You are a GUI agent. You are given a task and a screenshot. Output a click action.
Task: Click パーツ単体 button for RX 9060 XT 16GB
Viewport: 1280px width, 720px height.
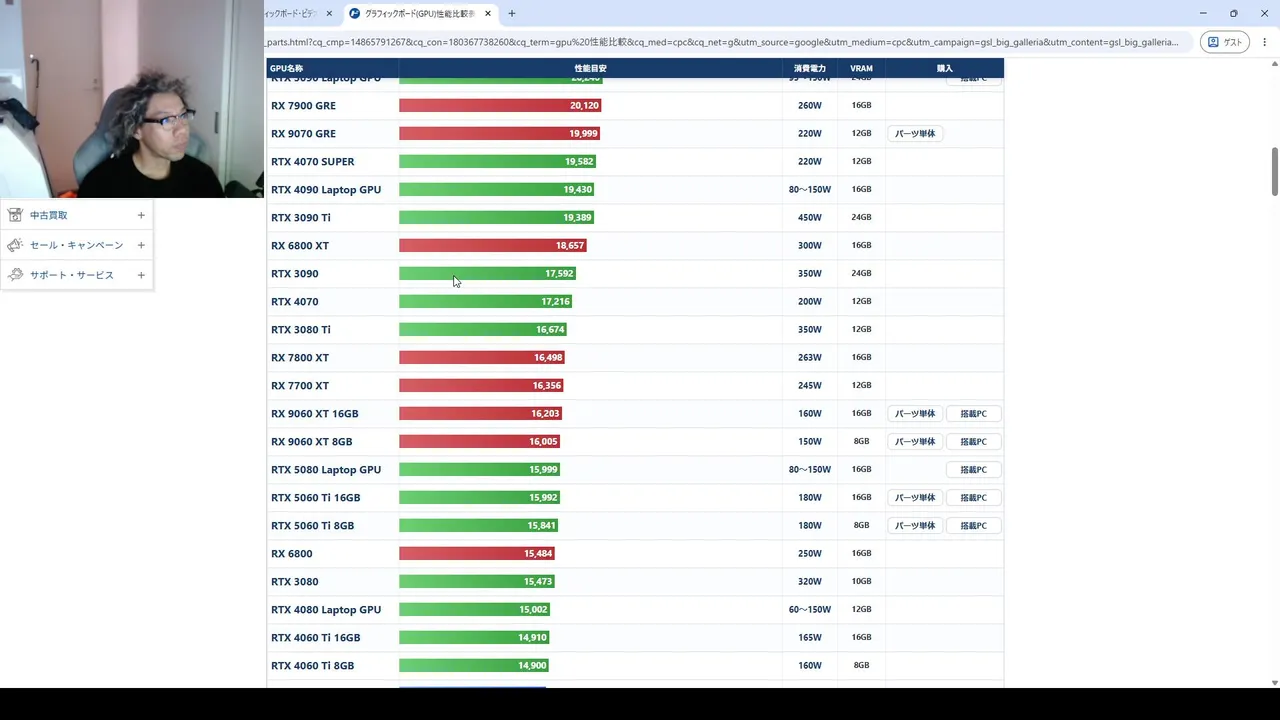[x=915, y=414]
